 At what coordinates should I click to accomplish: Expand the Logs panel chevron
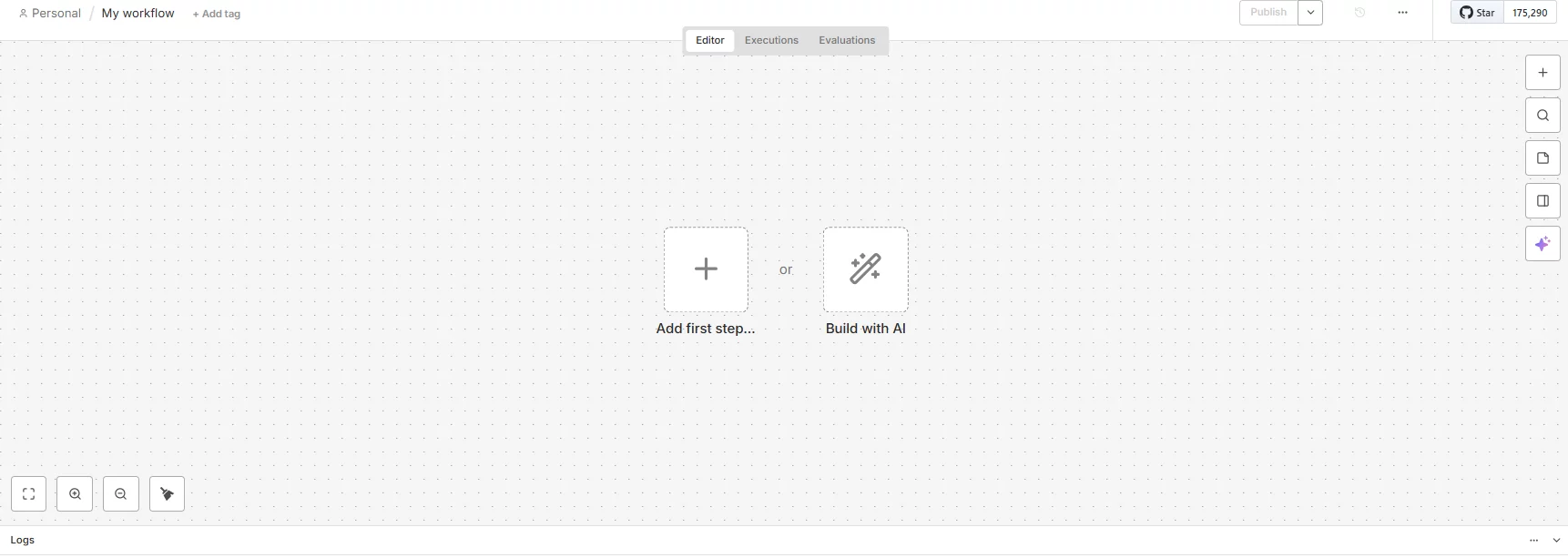1556,541
